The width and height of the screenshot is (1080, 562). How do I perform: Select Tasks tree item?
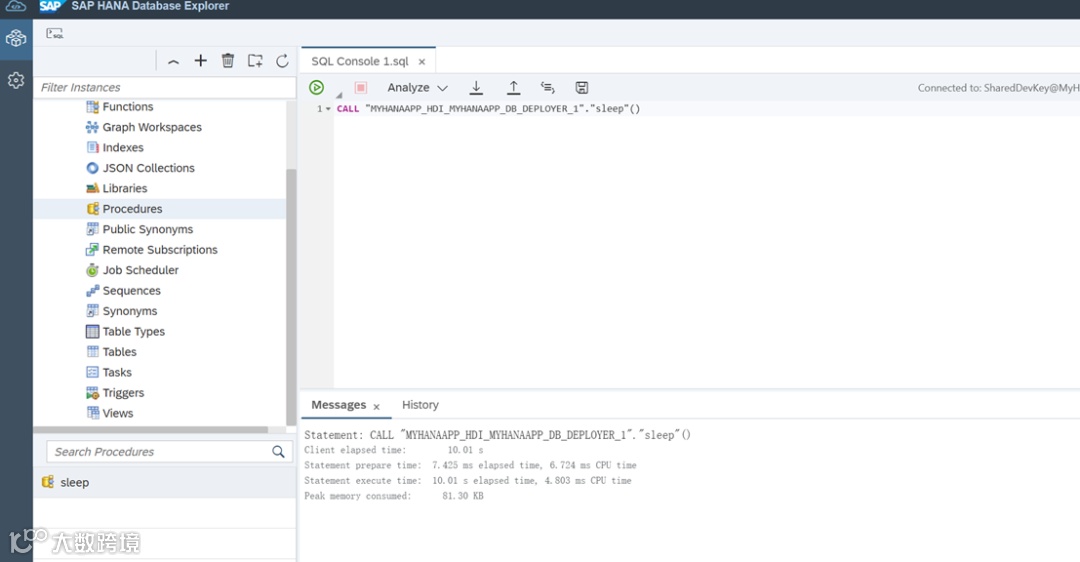tap(117, 373)
